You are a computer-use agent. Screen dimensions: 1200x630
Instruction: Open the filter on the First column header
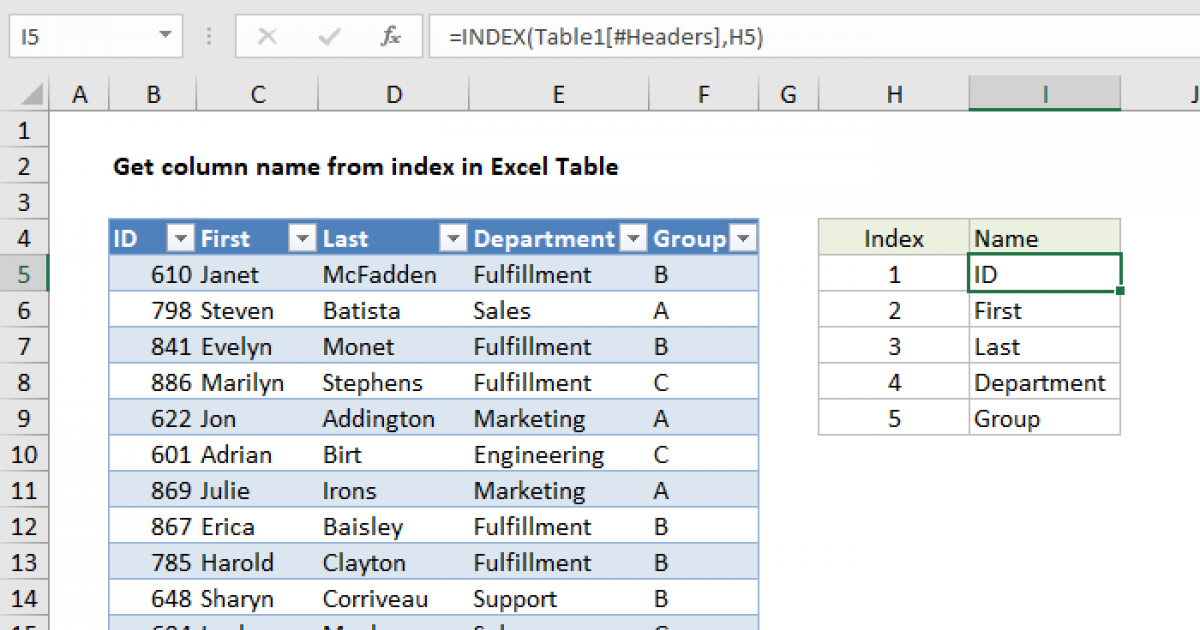302,238
